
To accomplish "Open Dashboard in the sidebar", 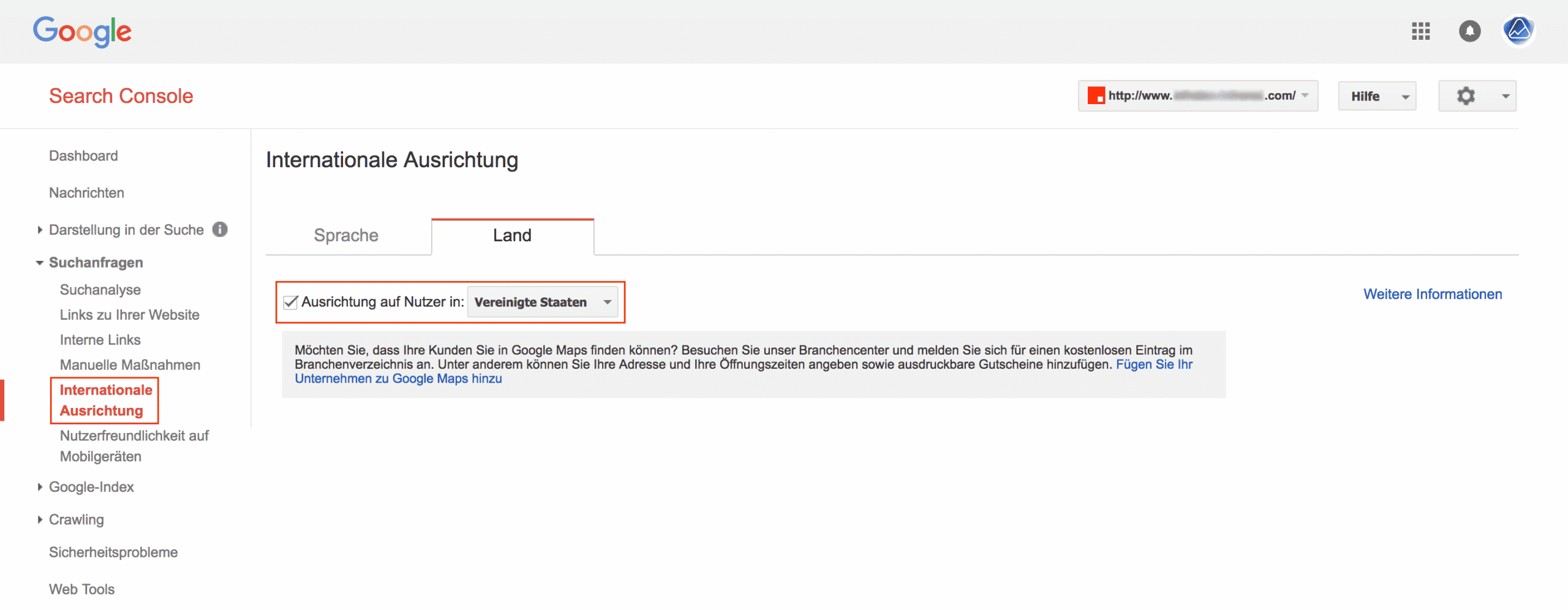I will point(83,156).
